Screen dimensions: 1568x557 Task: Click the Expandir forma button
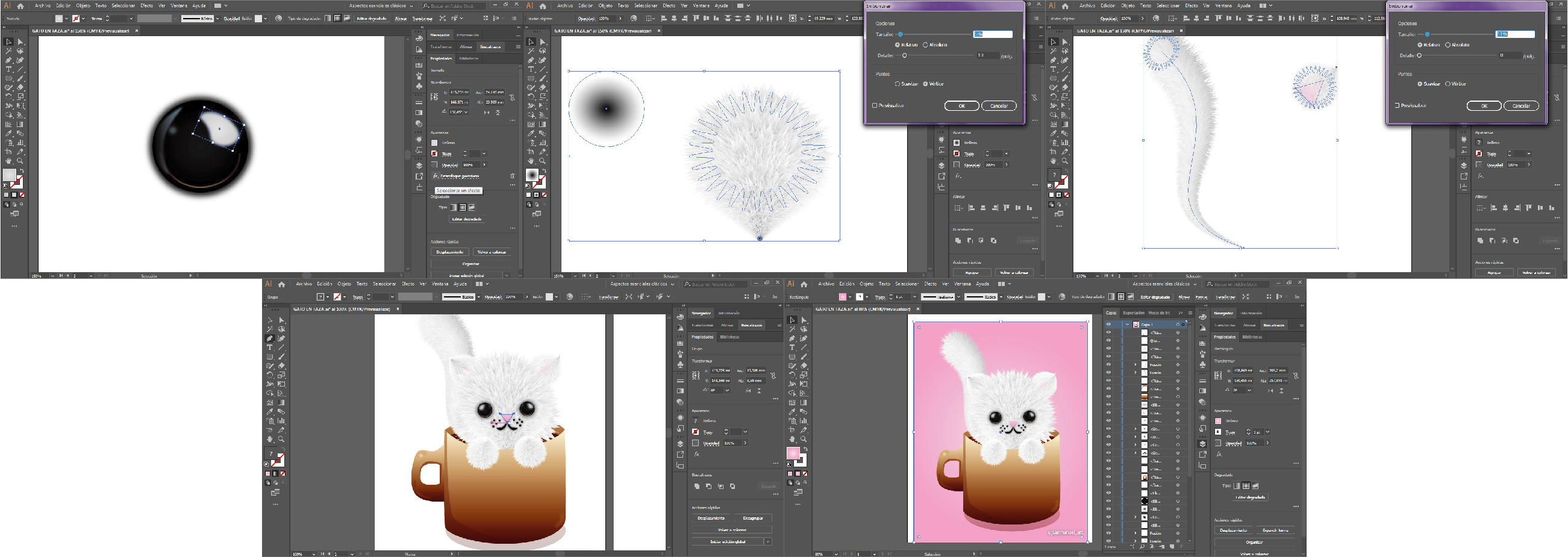pos(1275,531)
